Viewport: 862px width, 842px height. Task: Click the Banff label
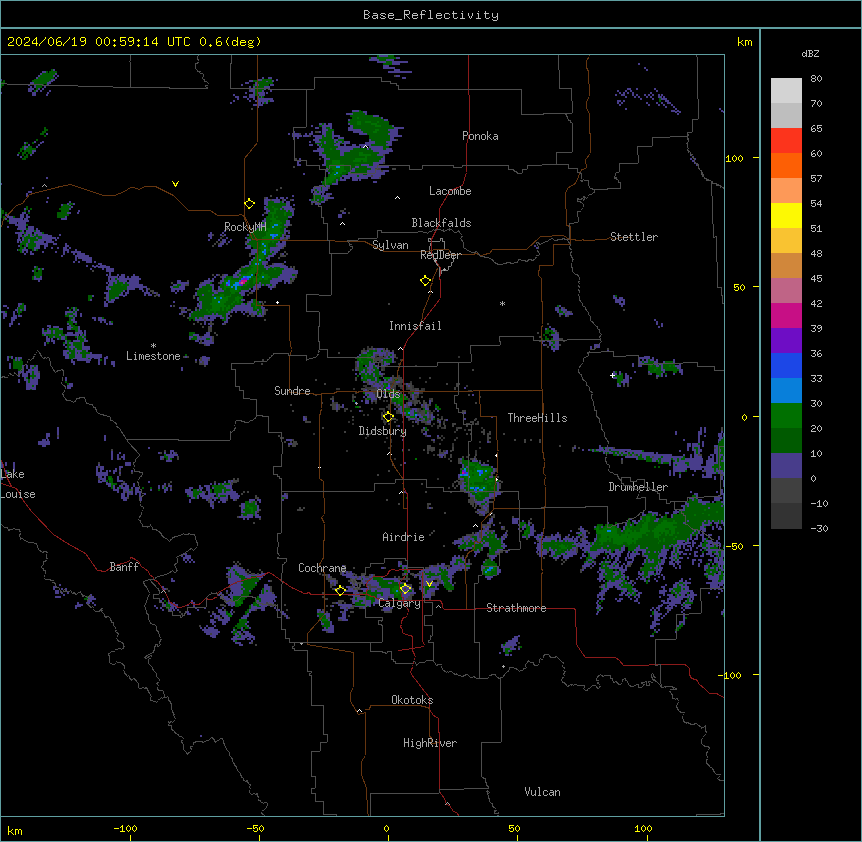tap(124, 567)
